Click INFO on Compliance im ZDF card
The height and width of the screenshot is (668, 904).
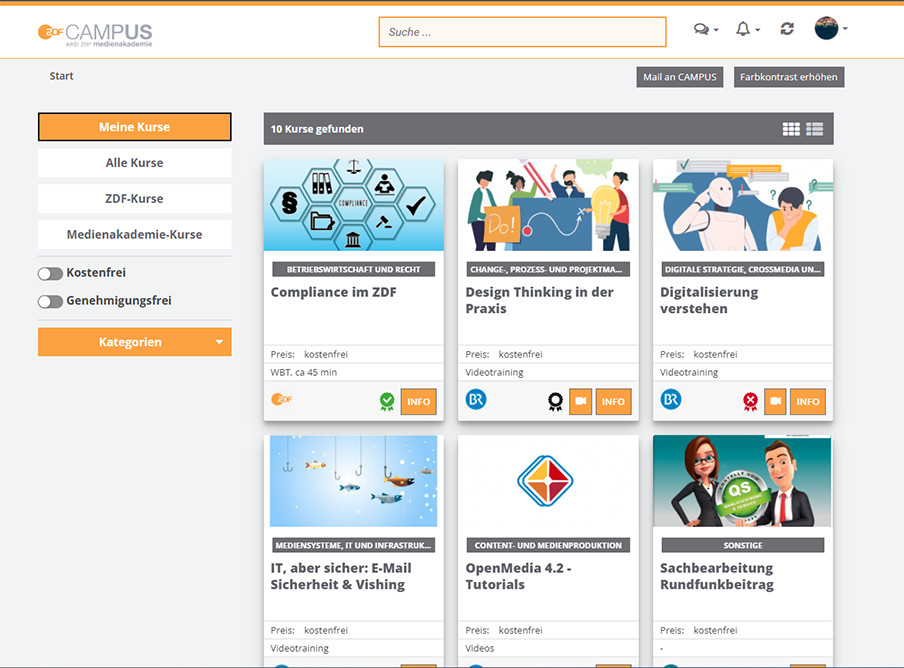pyautogui.click(x=419, y=401)
